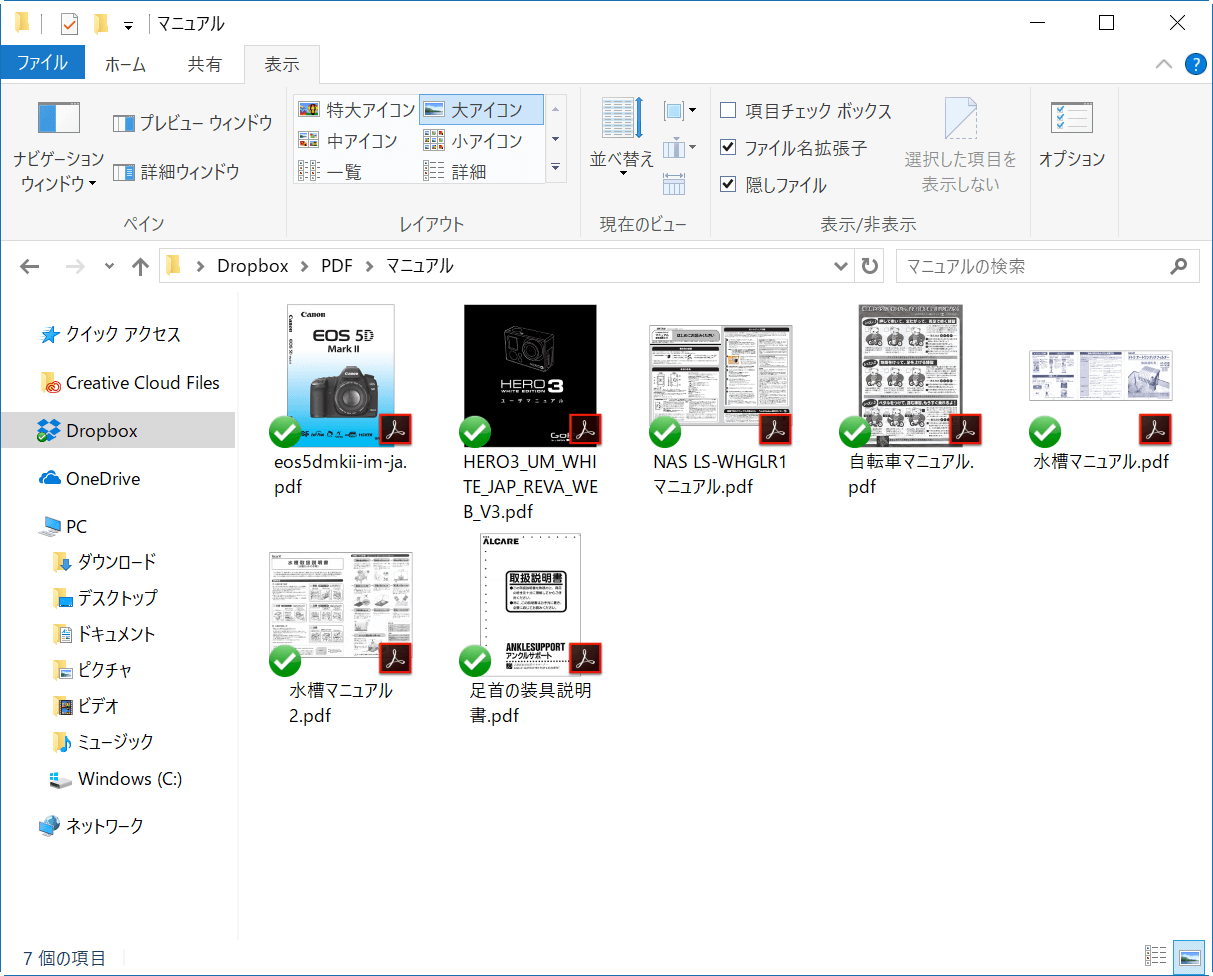Open folder Options (オプション)
1213x976 pixels.
click(x=1072, y=135)
